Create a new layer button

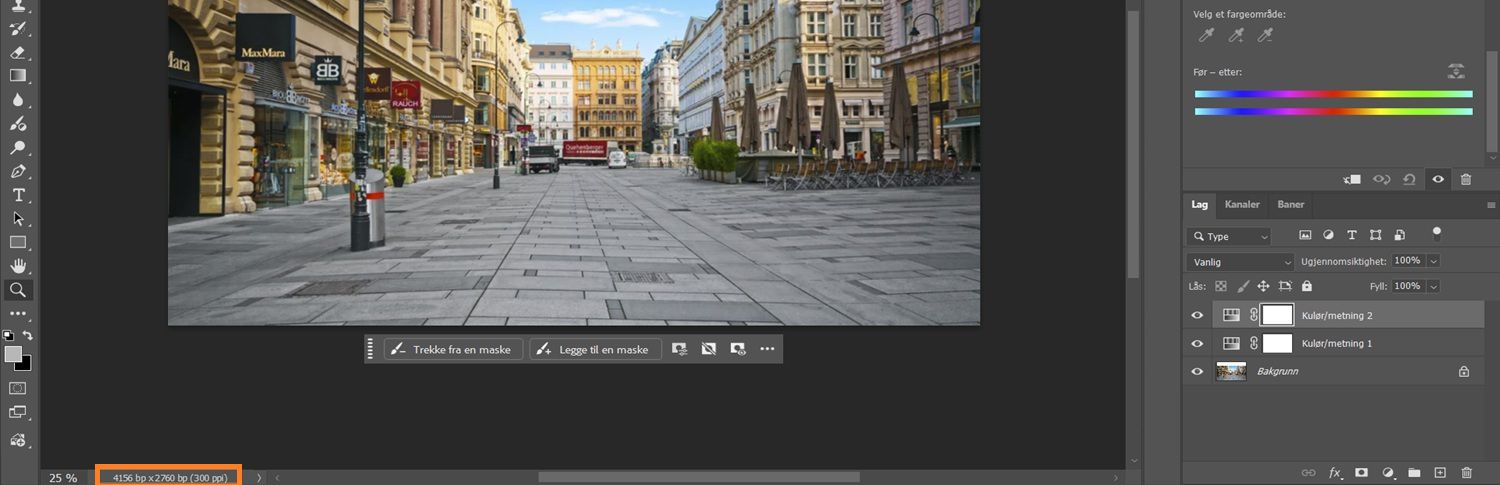click(1440, 472)
